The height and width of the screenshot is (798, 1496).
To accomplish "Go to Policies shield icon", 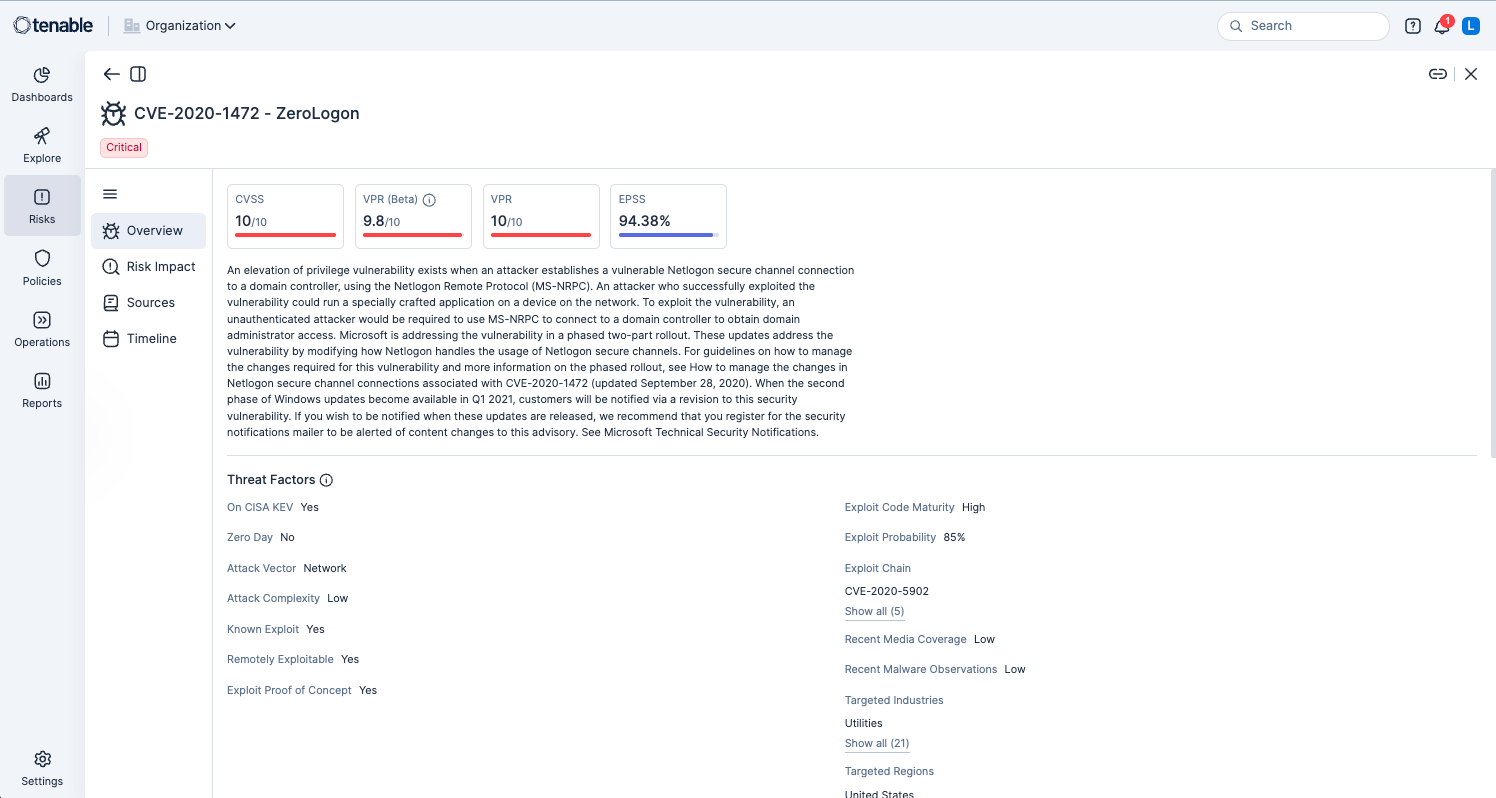I will pos(42,260).
